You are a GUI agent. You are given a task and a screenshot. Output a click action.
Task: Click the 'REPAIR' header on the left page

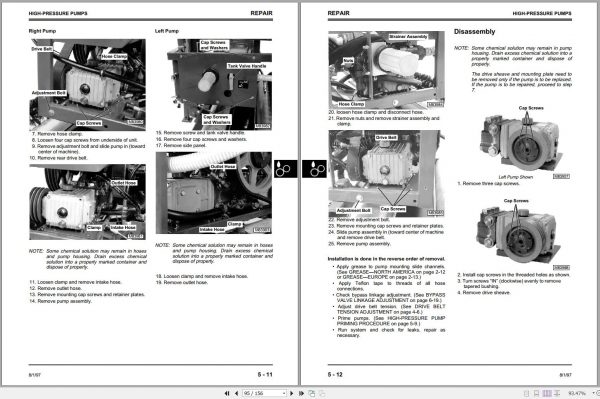tap(261, 13)
